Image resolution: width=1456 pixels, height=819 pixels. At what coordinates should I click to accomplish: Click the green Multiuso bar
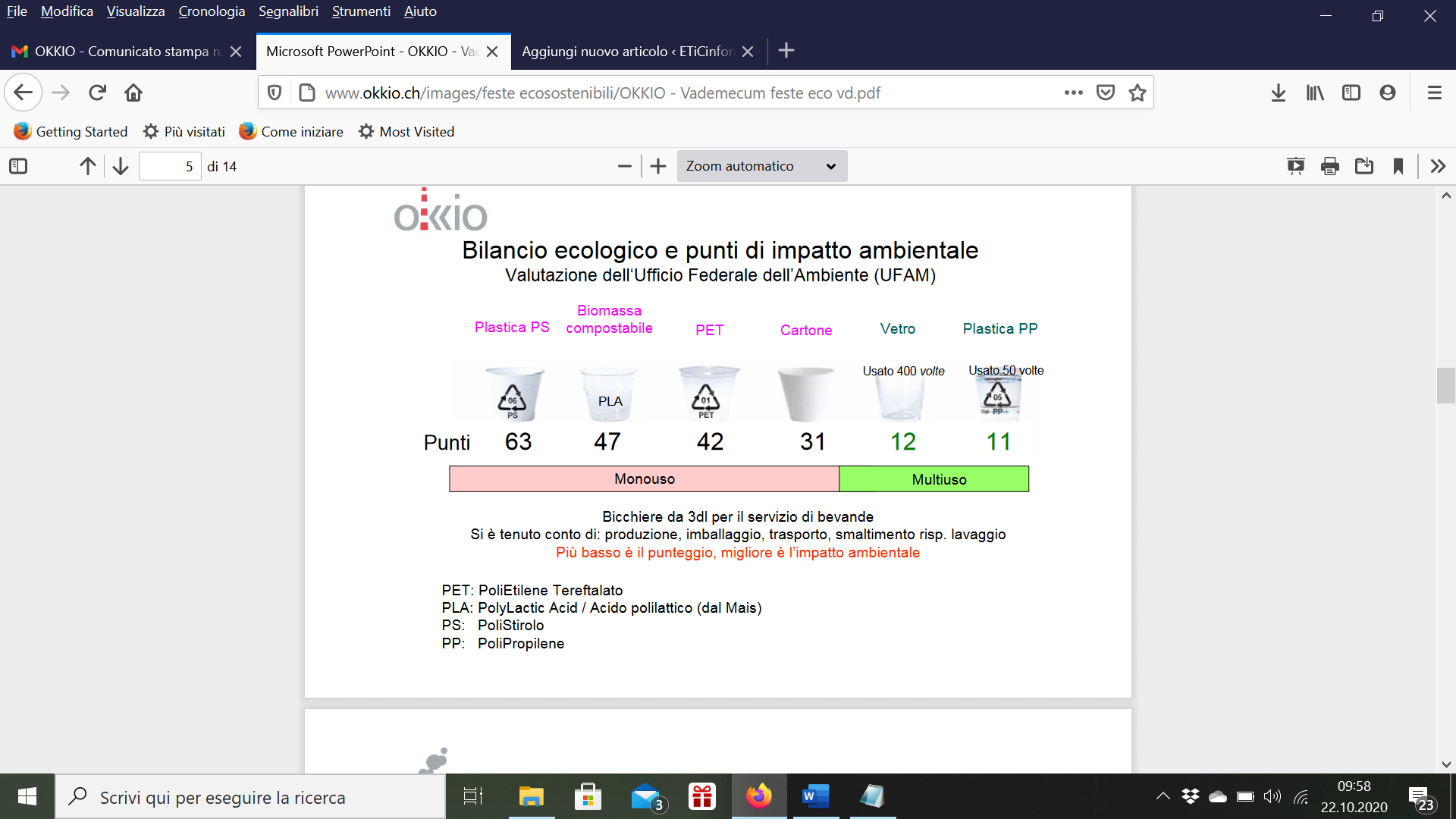click(x=934, y=479)
